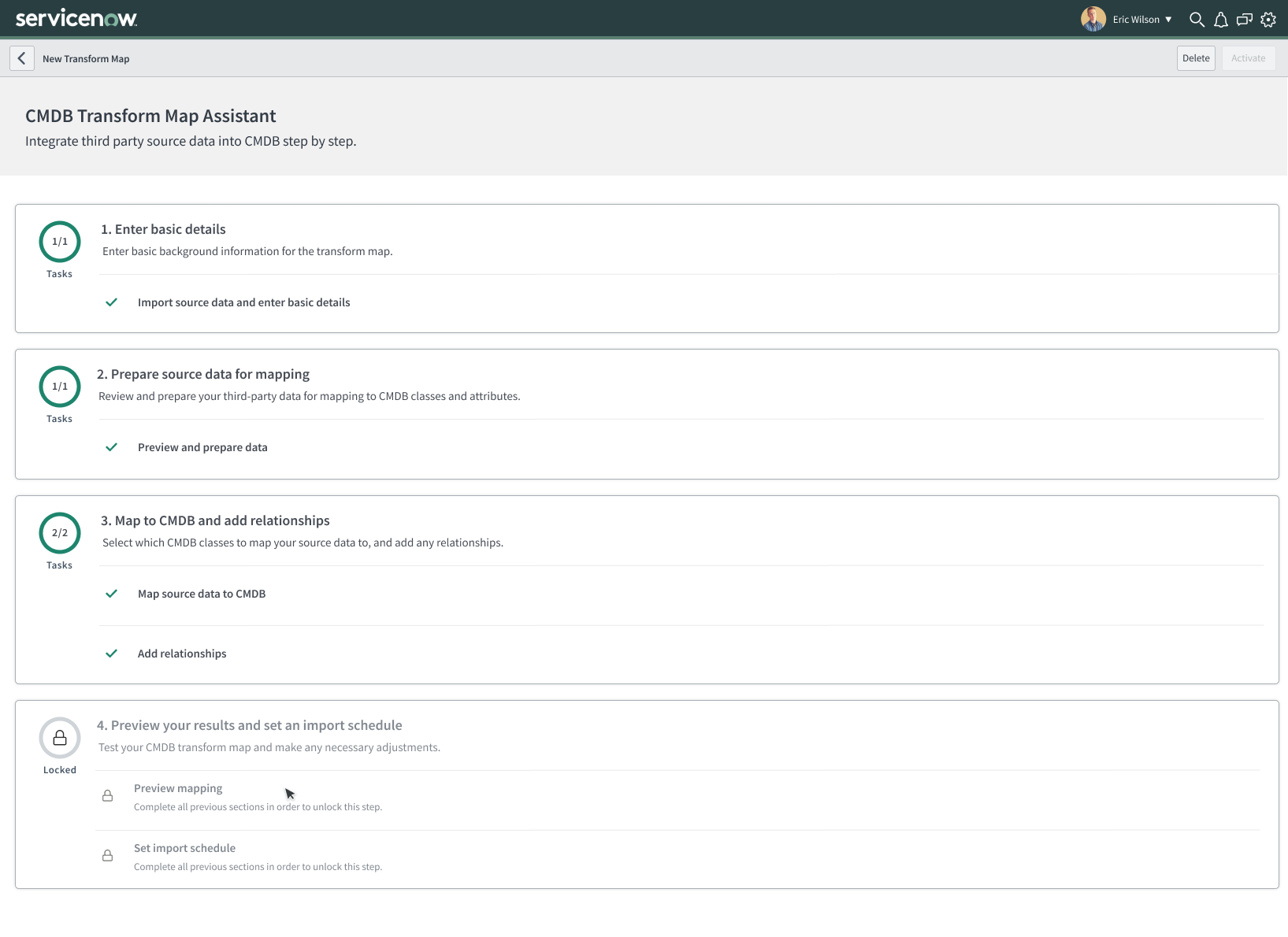Open the settings gear icon

coord(1268,20)
